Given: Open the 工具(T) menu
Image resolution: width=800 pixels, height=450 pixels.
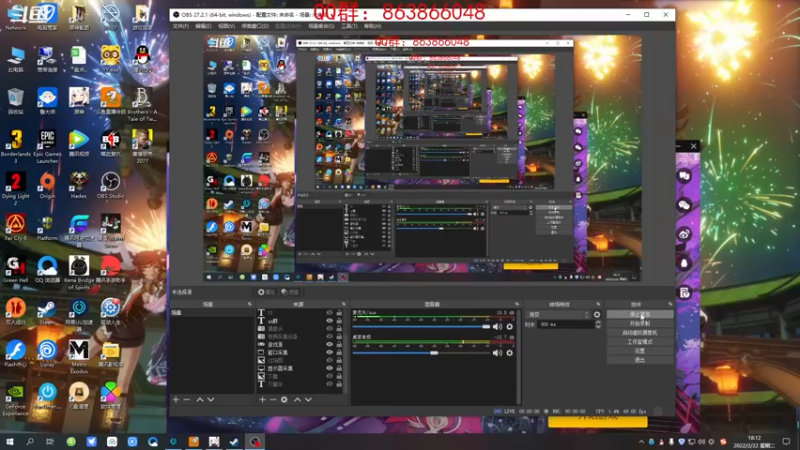Looking at the screenshot, I should pyautogui.click(x=349, y=26).
